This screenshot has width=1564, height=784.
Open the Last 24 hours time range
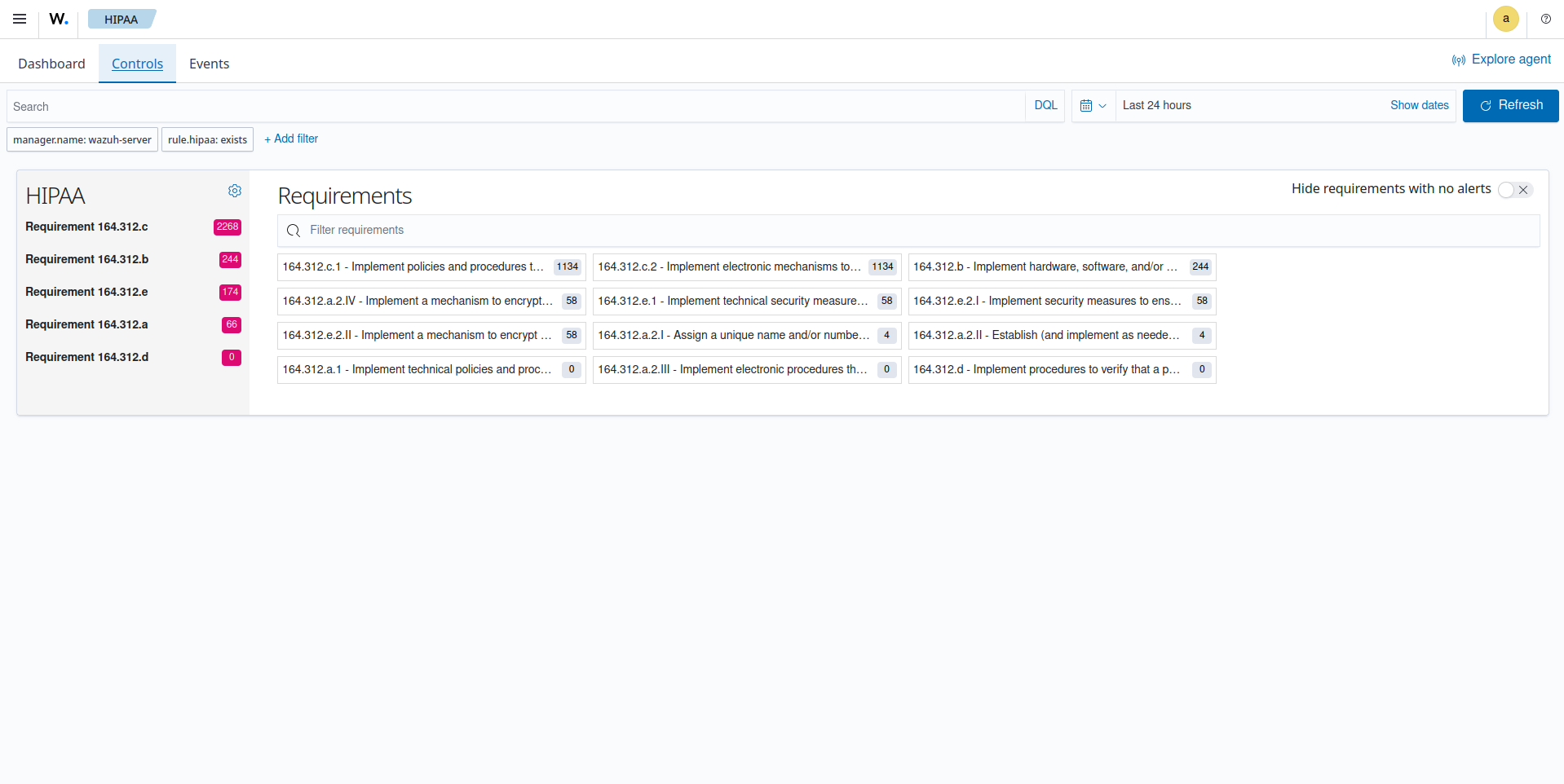(x=1156, y=106)
